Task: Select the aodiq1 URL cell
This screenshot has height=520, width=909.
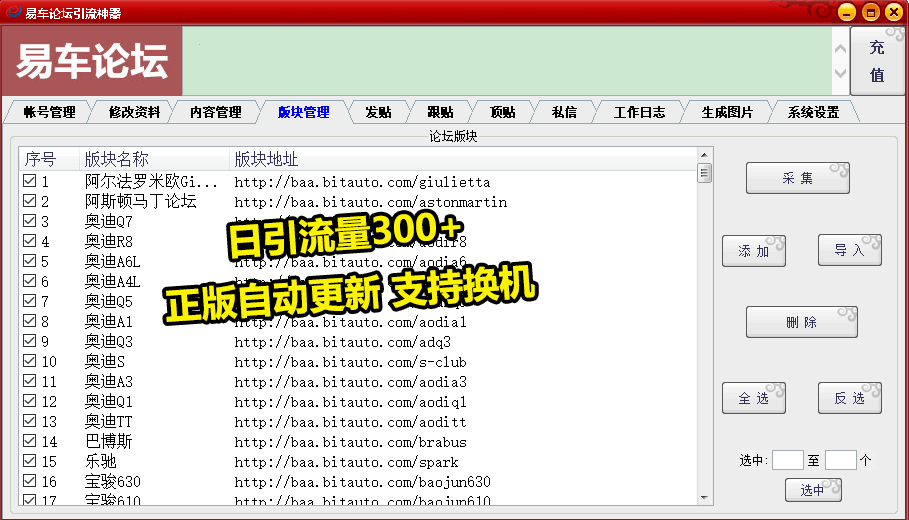Action: coord(350,402)
